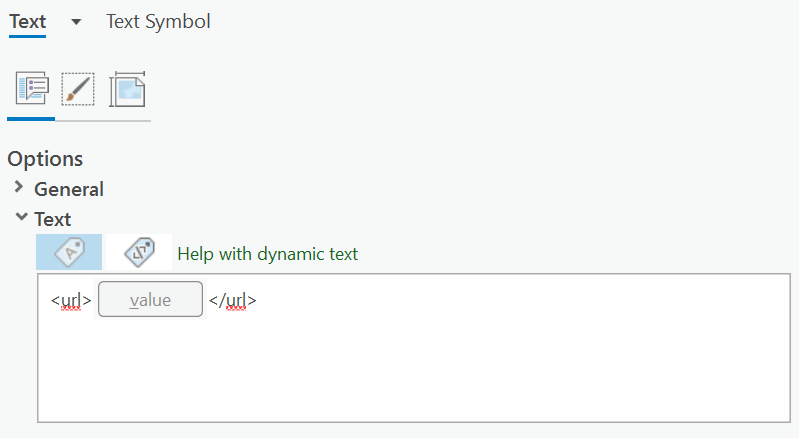Open the dropdown arrow beside Text
The height and width of the screenshot is (438, 799).
tap(76, 22)
